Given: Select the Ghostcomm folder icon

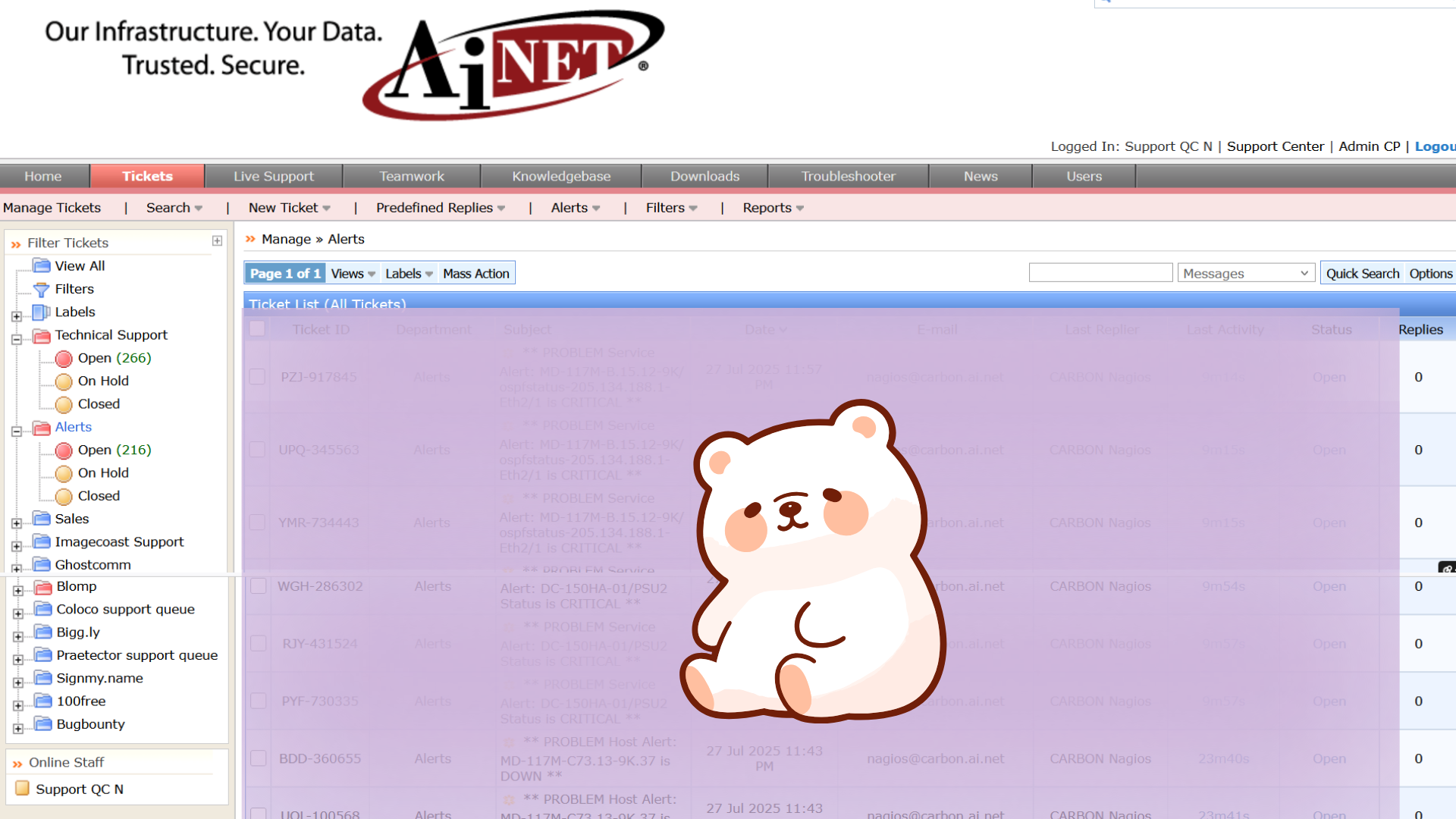Looking at the screenshot, I should (42, 565).
